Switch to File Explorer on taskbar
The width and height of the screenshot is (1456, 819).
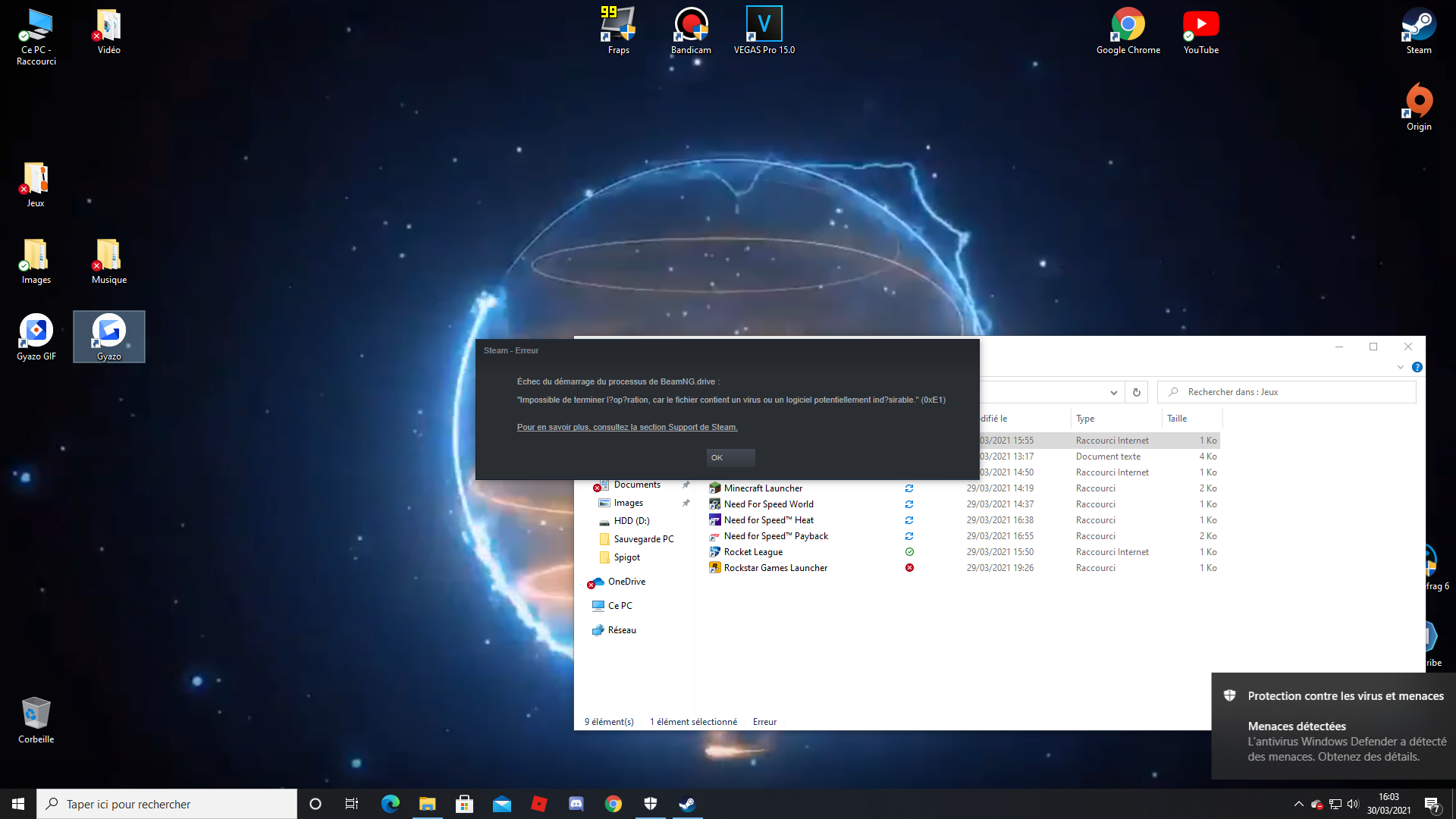coord(428,804)
